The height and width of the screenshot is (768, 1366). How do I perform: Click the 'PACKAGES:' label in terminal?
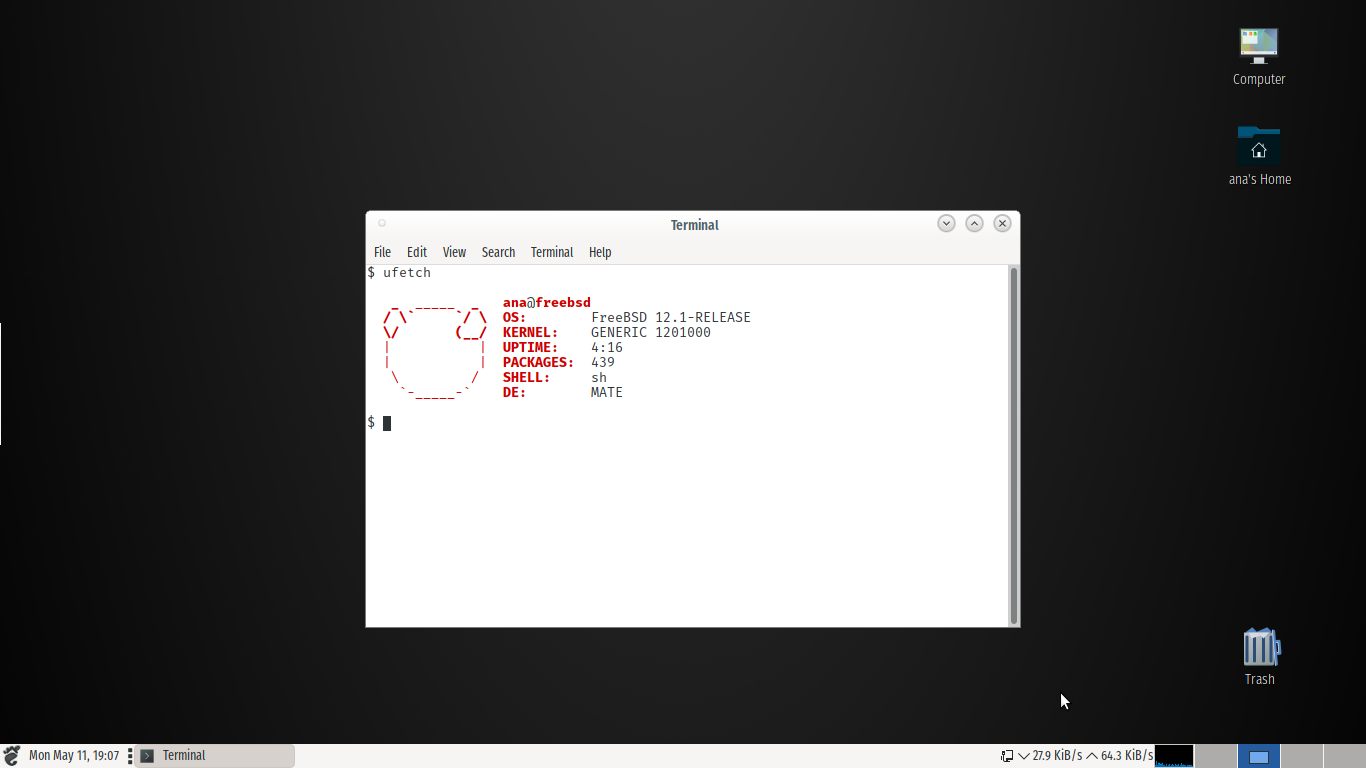coord(539,362)
